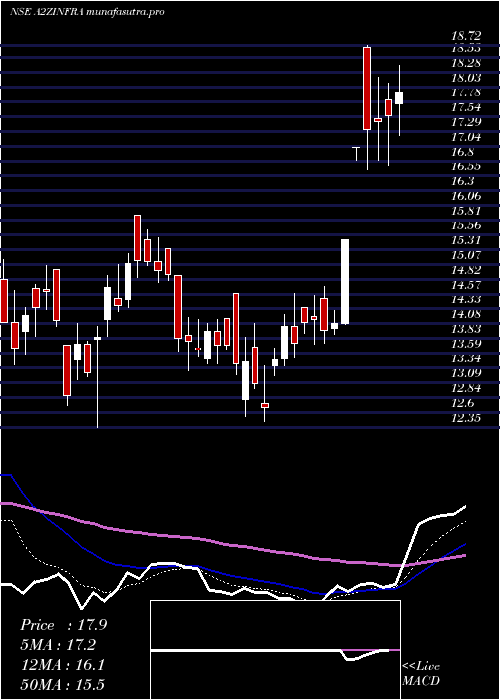Click the NSE A2ZINFRA munafasutra.pro title
500x700 pixels.
click(88, 12)
